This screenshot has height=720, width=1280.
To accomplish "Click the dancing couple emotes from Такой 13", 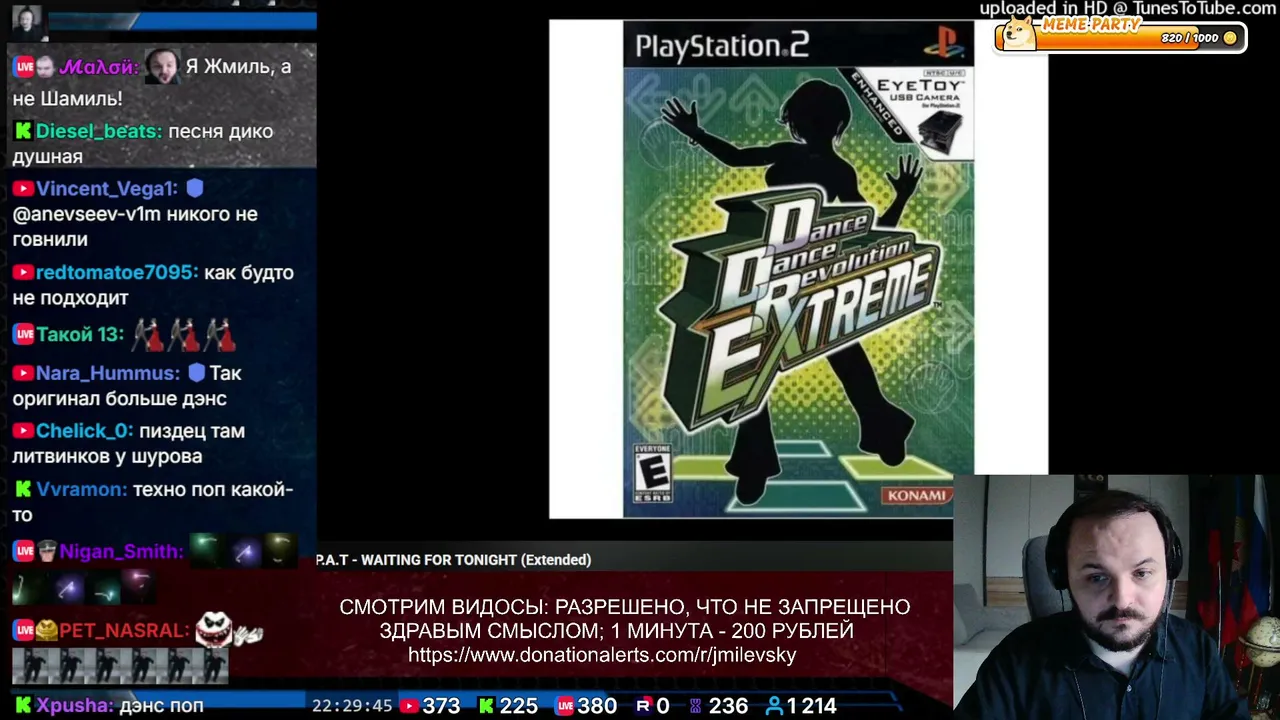I will tap(184, 335).
